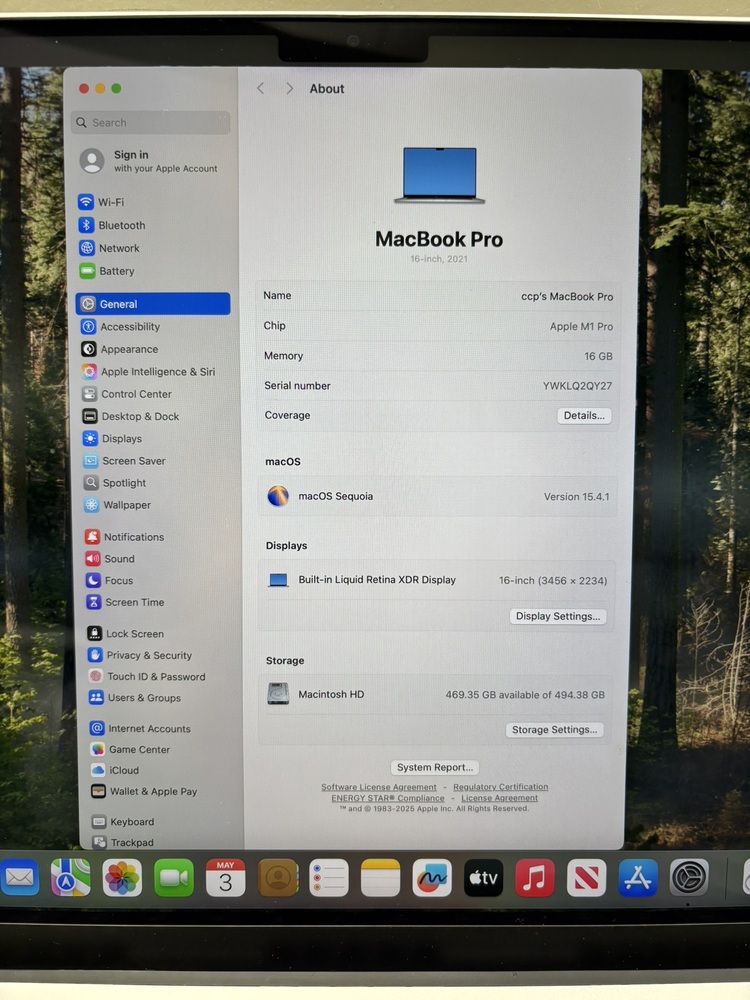The height and width of the screenshot is (1000, 750).
Task: Go back with the left chevron
Action: pos(260,89)
